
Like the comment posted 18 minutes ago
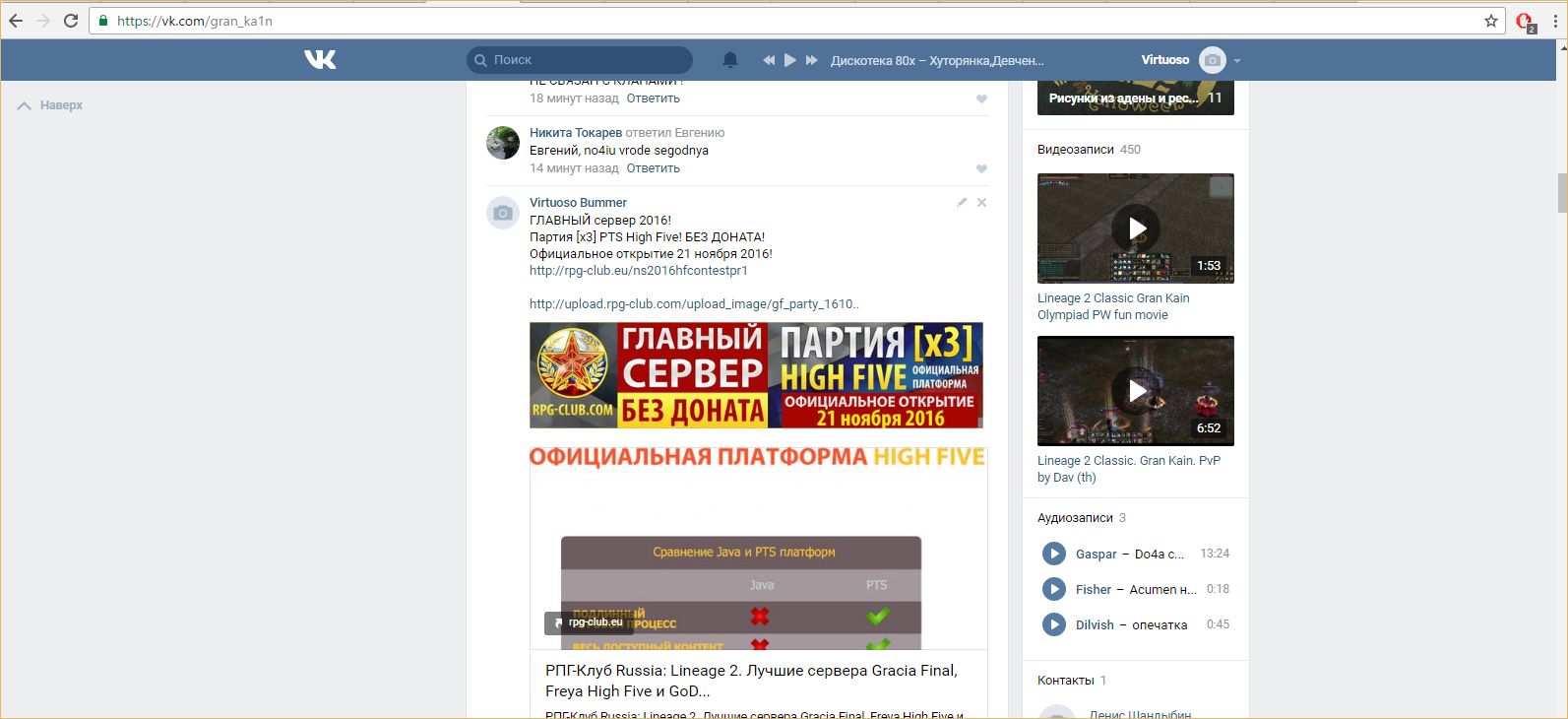[981, 98]
